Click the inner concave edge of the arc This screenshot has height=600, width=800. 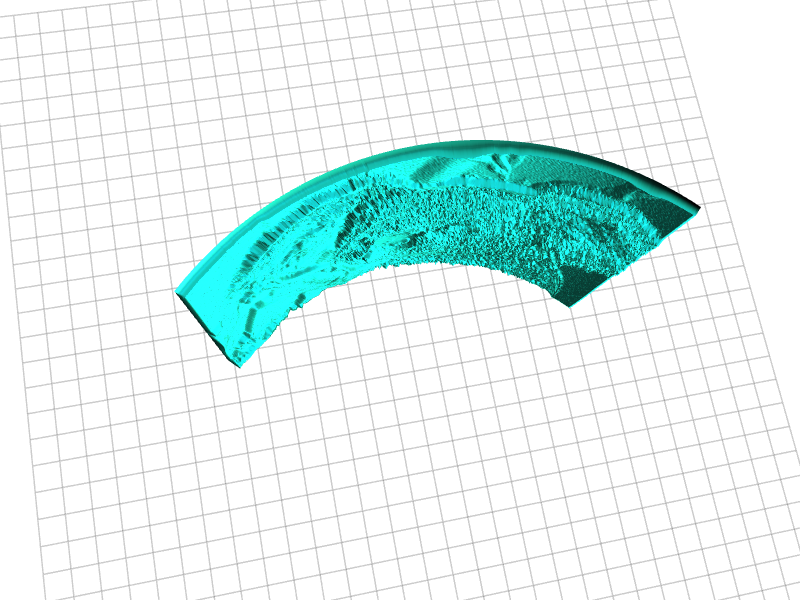pos(440,262)
